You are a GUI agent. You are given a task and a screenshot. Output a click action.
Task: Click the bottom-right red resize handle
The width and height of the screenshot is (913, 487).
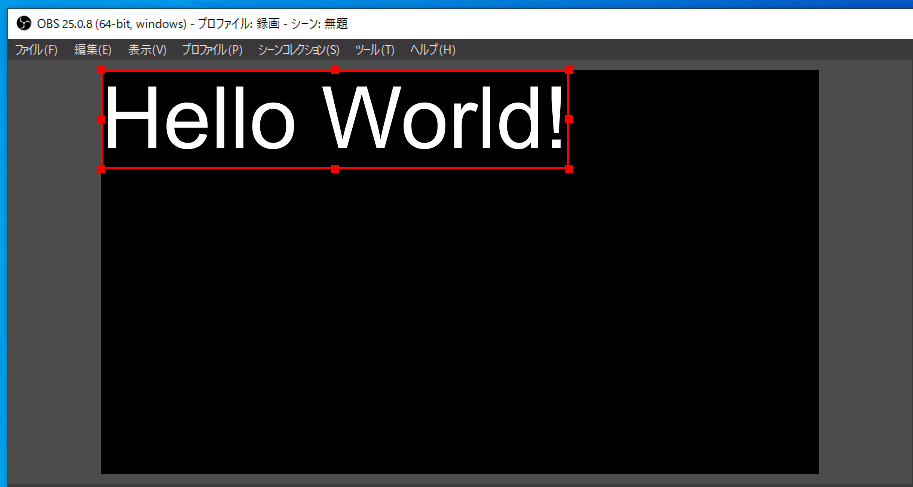click(569, 169)
